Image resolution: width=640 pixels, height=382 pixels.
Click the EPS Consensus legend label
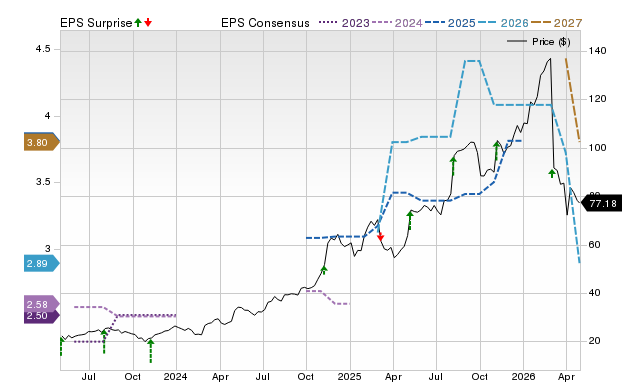coord(265,23)
